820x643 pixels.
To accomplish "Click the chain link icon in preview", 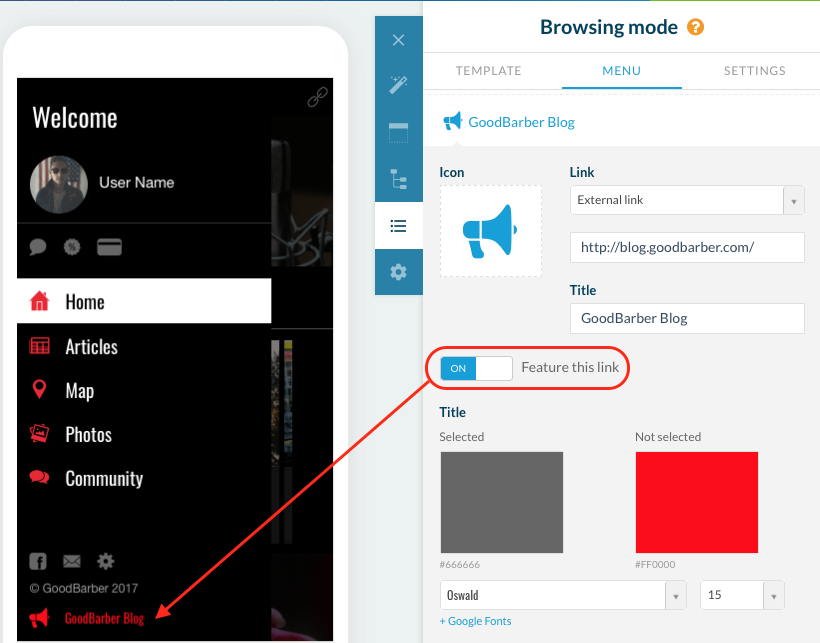I will coord(318,97).
